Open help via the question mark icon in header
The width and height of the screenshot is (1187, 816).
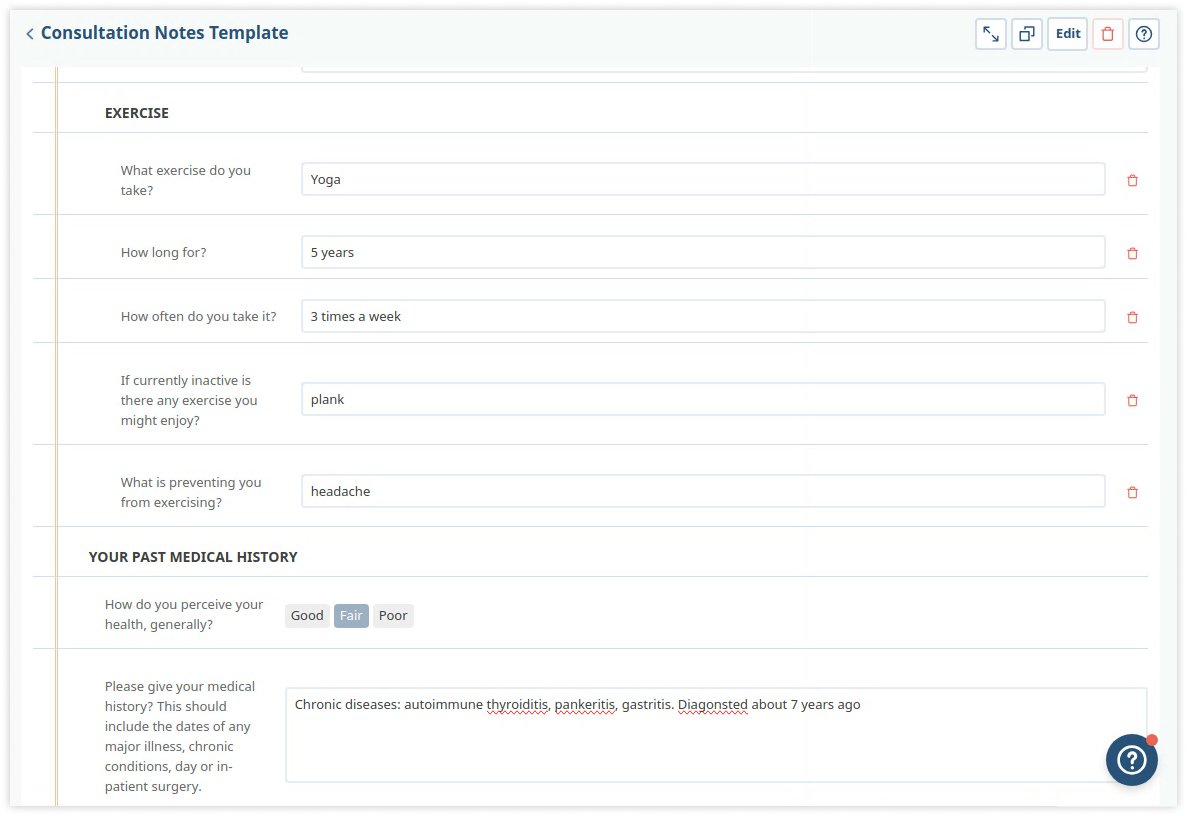[x=1143, y=33]
